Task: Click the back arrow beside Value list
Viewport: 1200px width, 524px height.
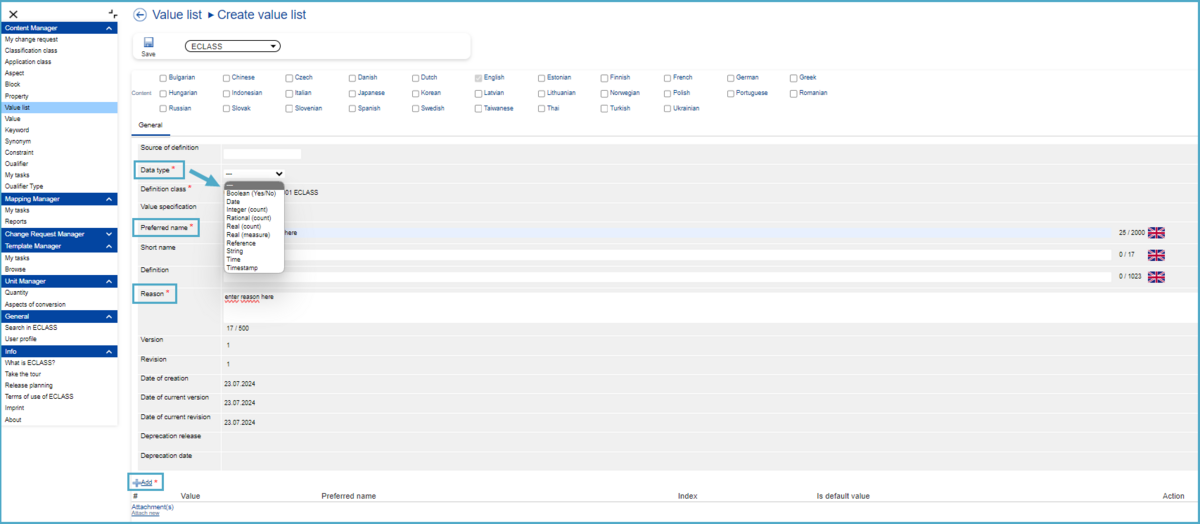Action: (x=140, y=15)
